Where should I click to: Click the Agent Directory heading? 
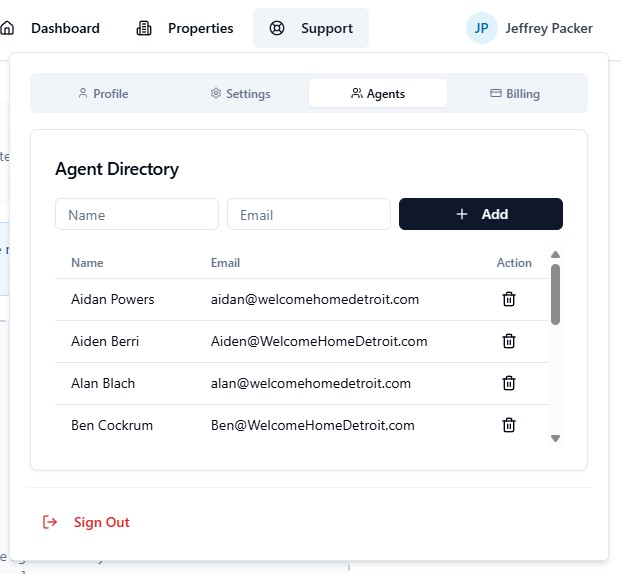tap(117, 169)
